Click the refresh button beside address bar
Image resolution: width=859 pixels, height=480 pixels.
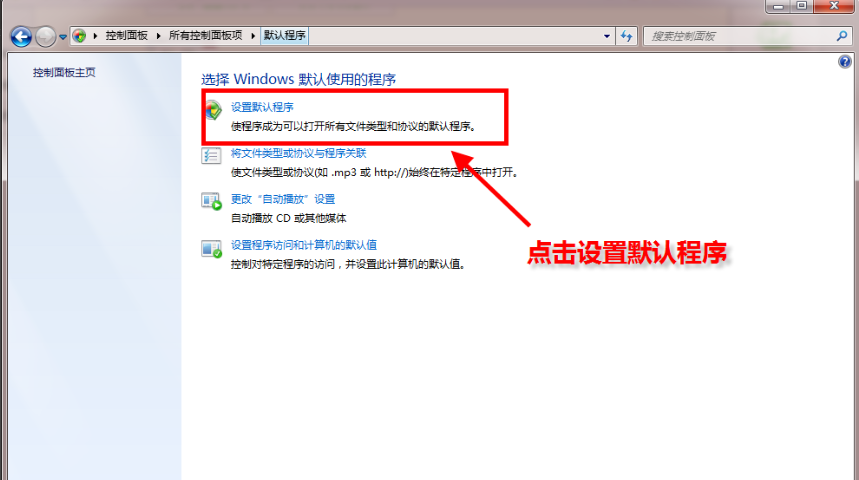[627, 36]
